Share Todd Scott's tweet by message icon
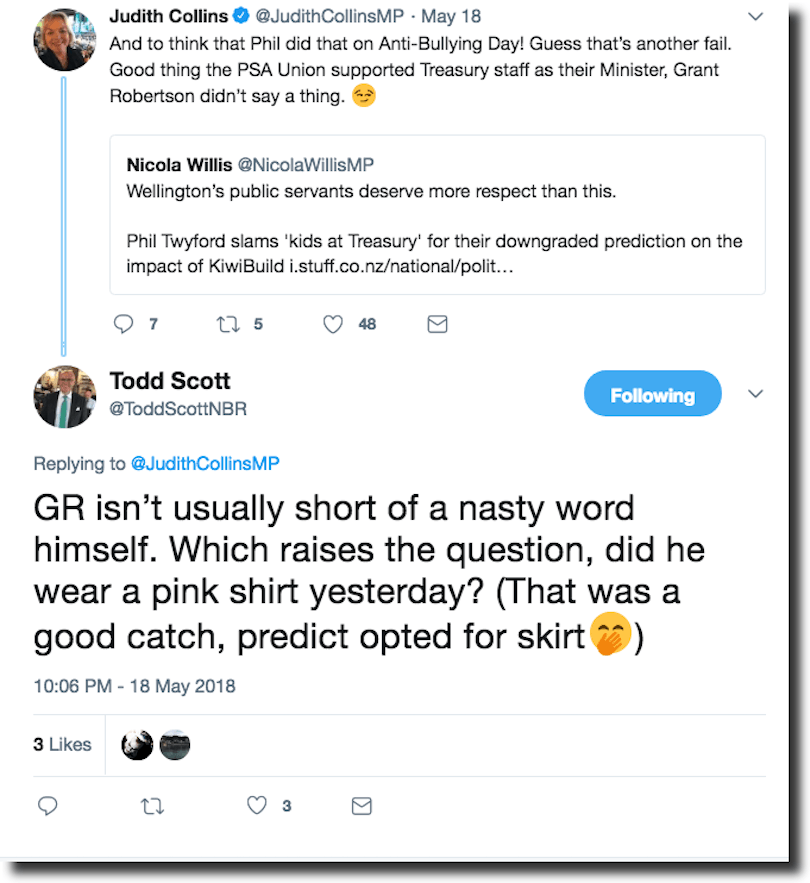Viewport: 810px width, 883px height. 361,805
